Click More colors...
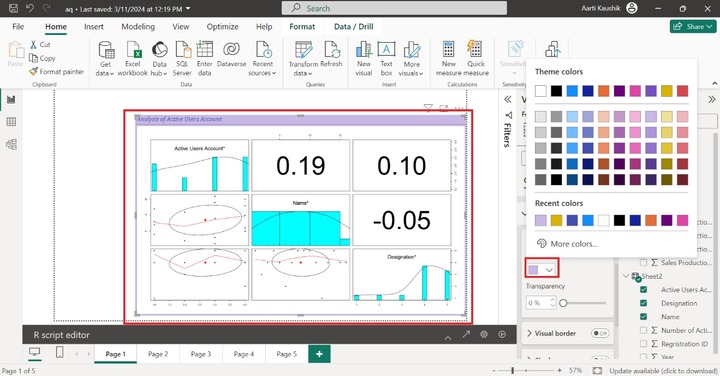The width and height of the screenshot is (720, 376). click(568, 244)
